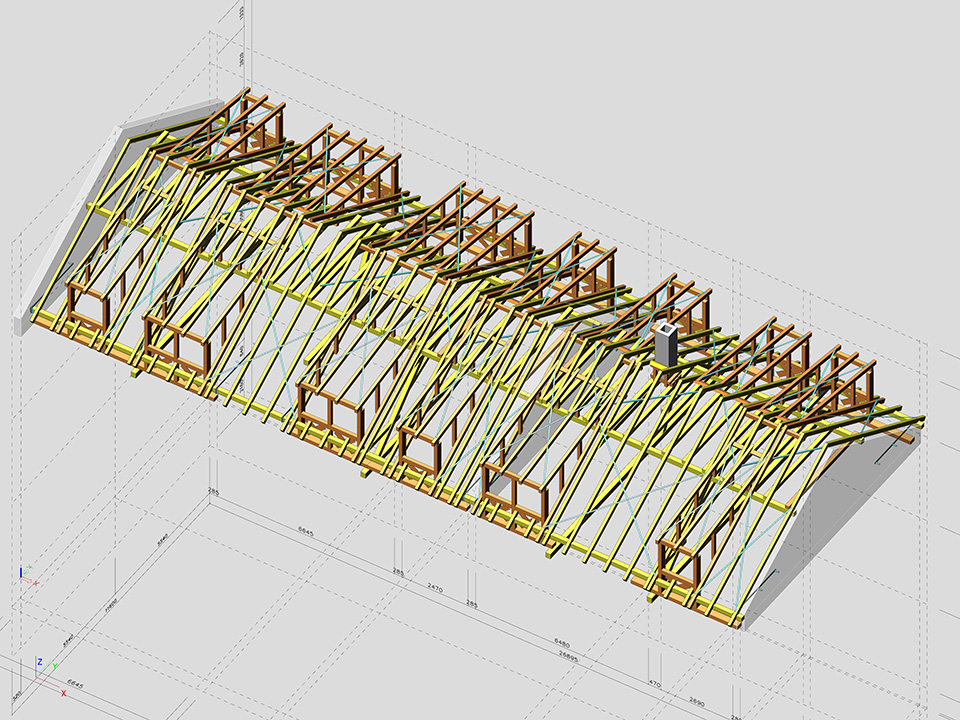The height and width of the screenshot is (720, 960).
Task: Click the 5540 dimension label above the large gizmo
Action: [66, 641]
